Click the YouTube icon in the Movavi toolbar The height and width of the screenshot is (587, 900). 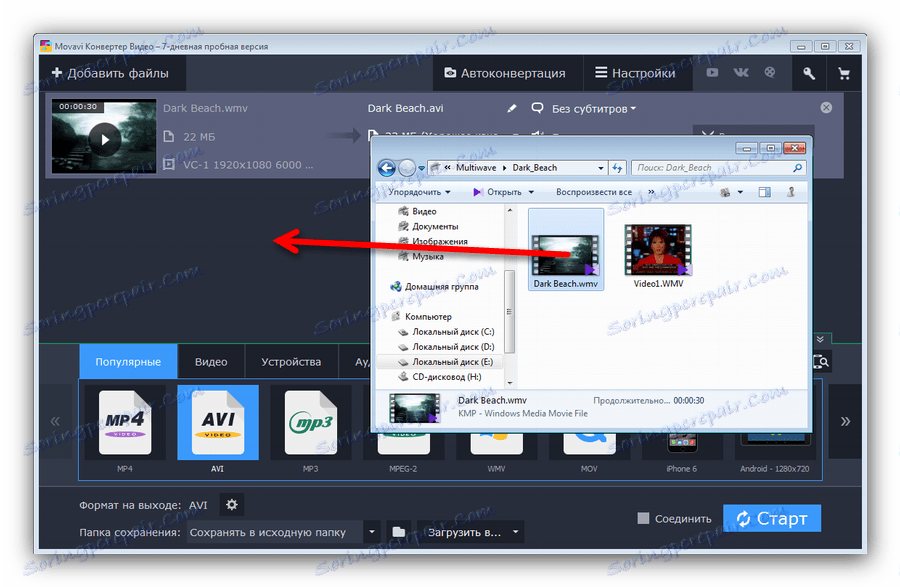pos(712,73)
